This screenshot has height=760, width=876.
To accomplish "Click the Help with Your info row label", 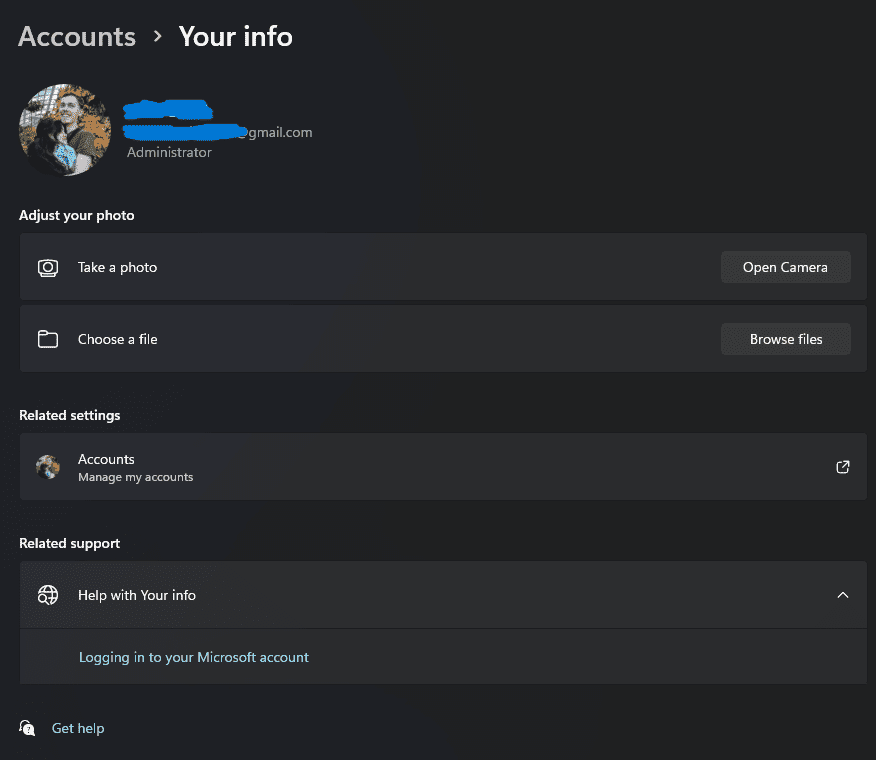I will pos(137,595).
